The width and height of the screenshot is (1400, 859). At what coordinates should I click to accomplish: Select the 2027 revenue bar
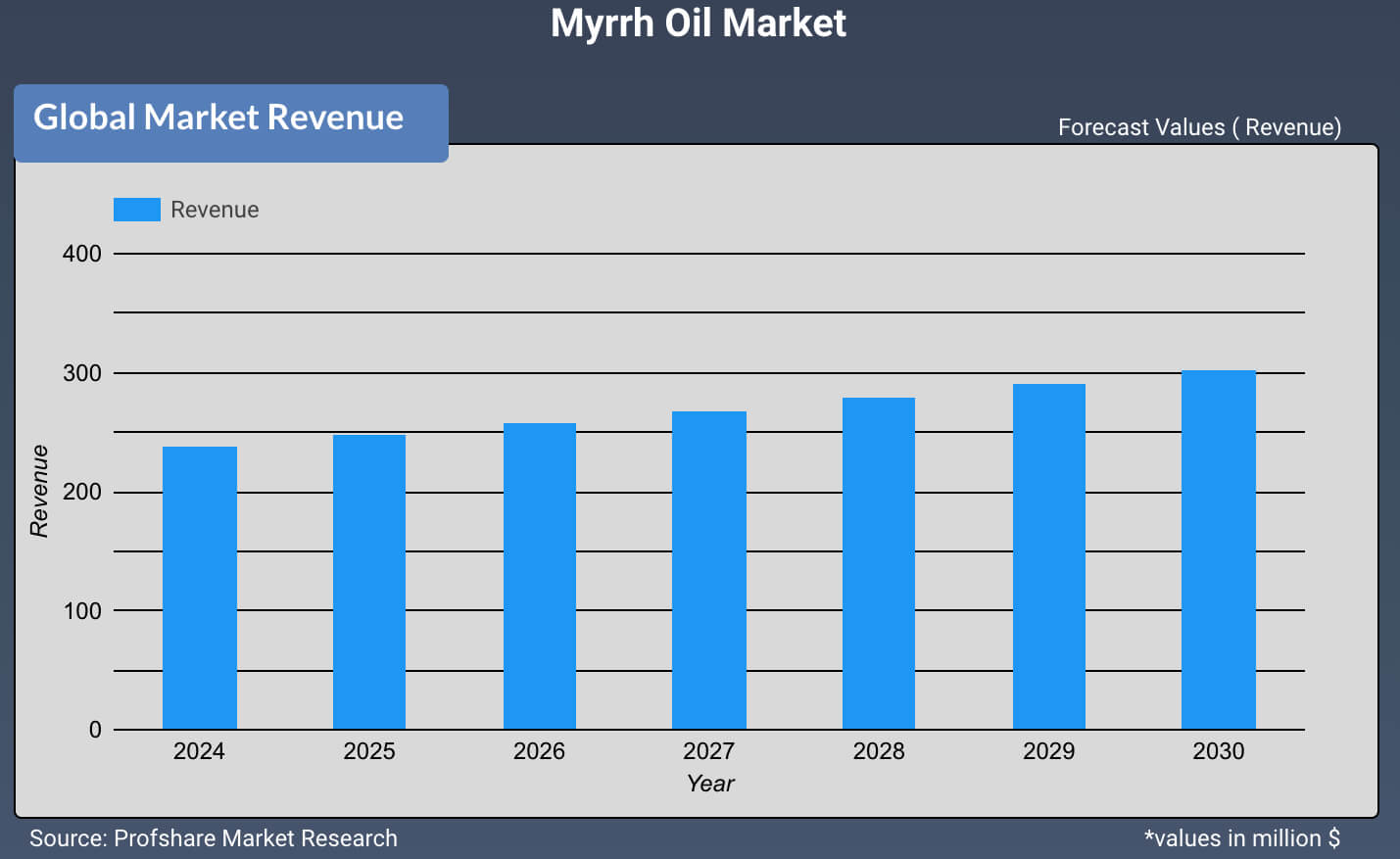(709, 570)
